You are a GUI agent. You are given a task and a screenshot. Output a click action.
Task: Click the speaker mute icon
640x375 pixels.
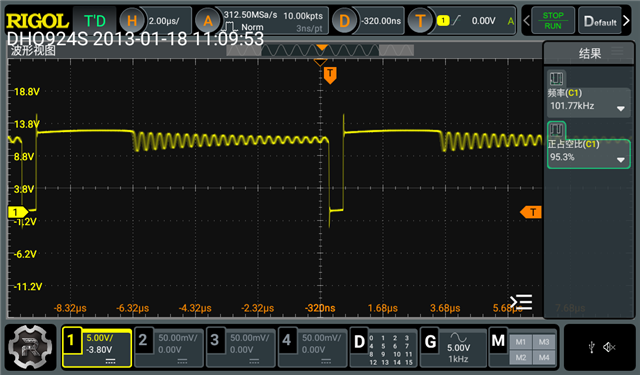609,347
